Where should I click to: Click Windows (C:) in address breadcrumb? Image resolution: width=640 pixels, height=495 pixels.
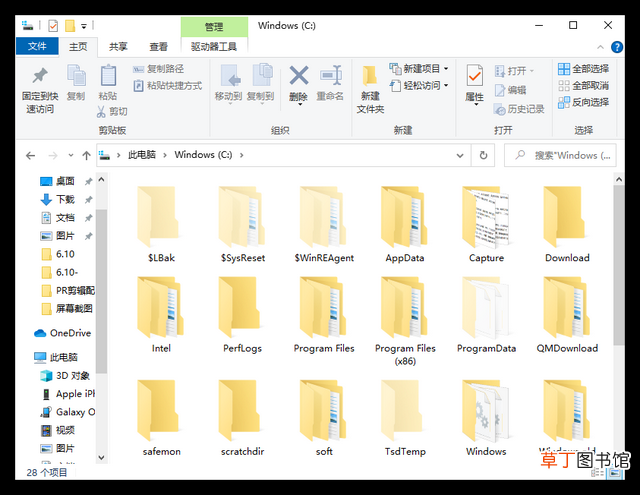pos(203,155)
